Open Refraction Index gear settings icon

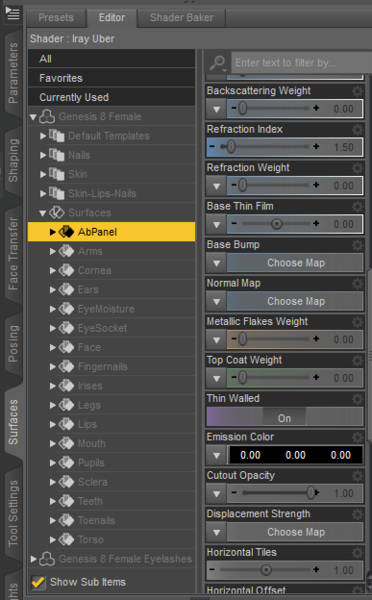357,129
